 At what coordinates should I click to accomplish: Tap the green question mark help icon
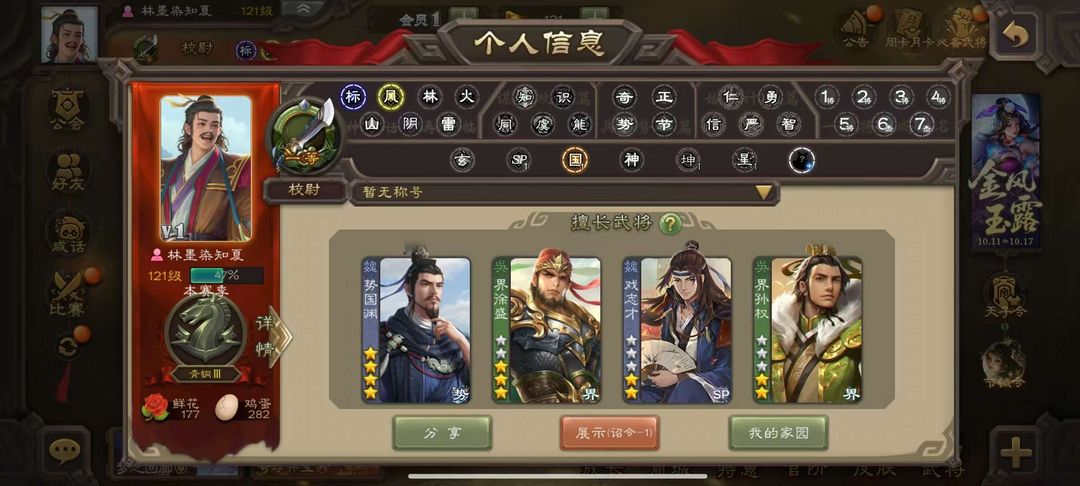click(x=670, y=223)
